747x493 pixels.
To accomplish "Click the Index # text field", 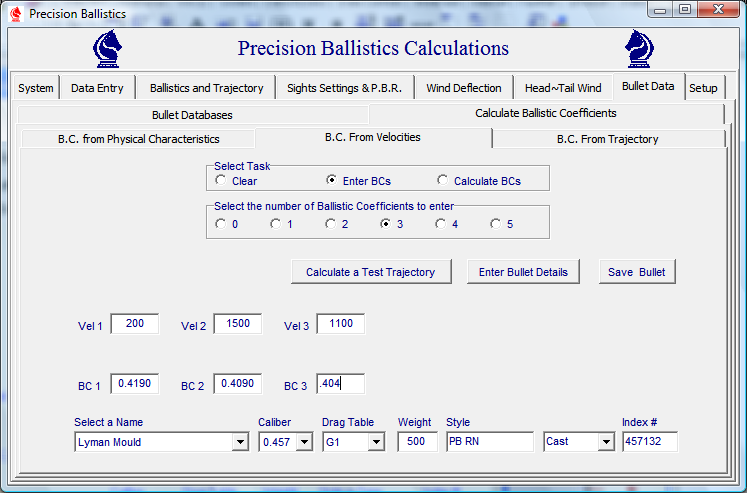I will click(x=649, y=441).
